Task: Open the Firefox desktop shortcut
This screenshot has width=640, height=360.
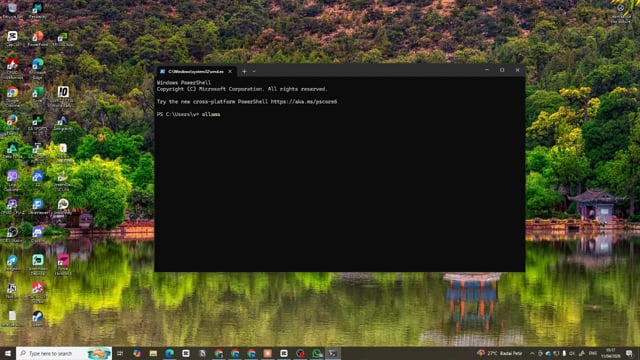Action: pos(12,124)
